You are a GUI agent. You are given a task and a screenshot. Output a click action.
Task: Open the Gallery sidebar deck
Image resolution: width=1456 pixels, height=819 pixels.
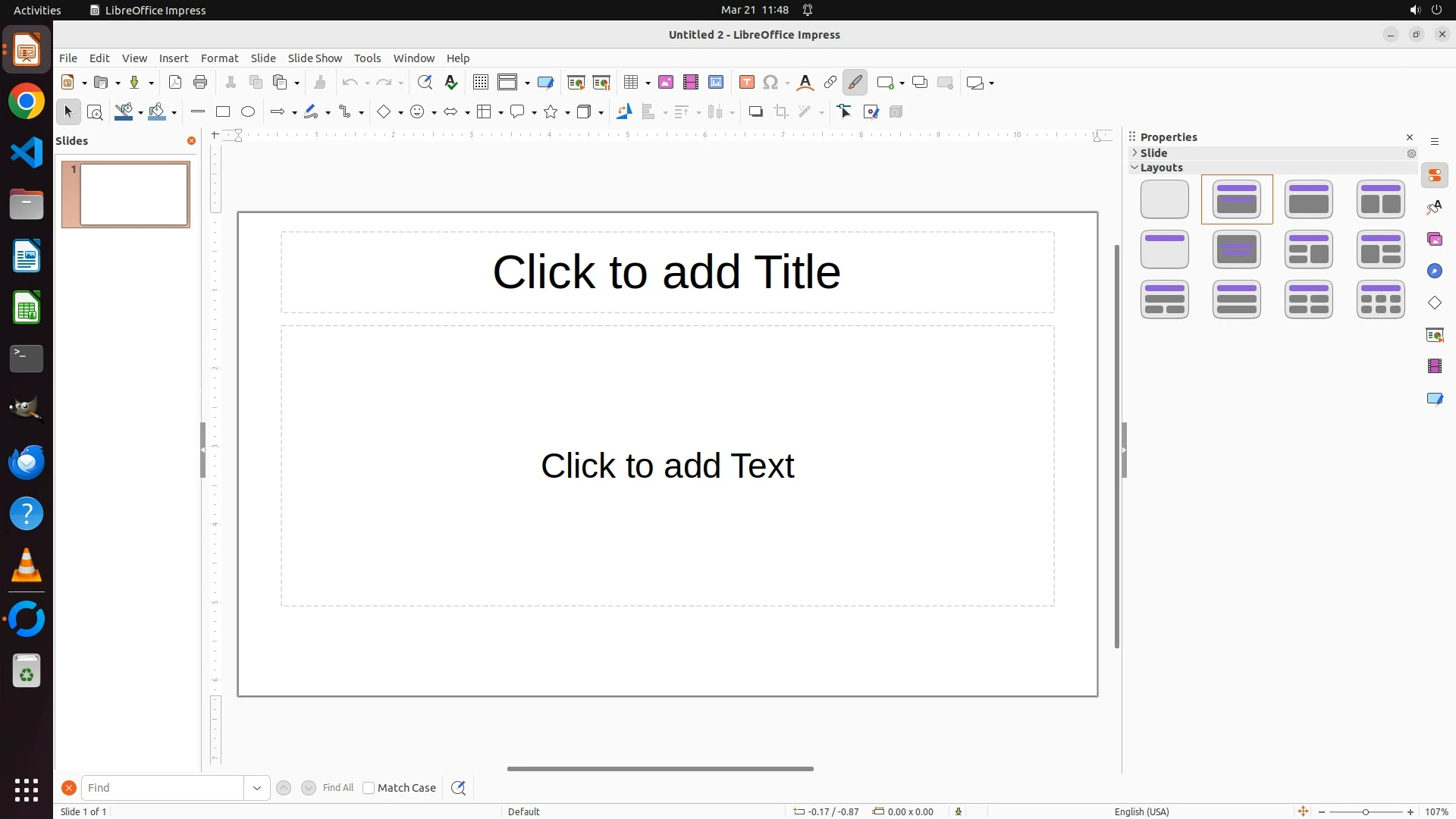(1435, 240)
